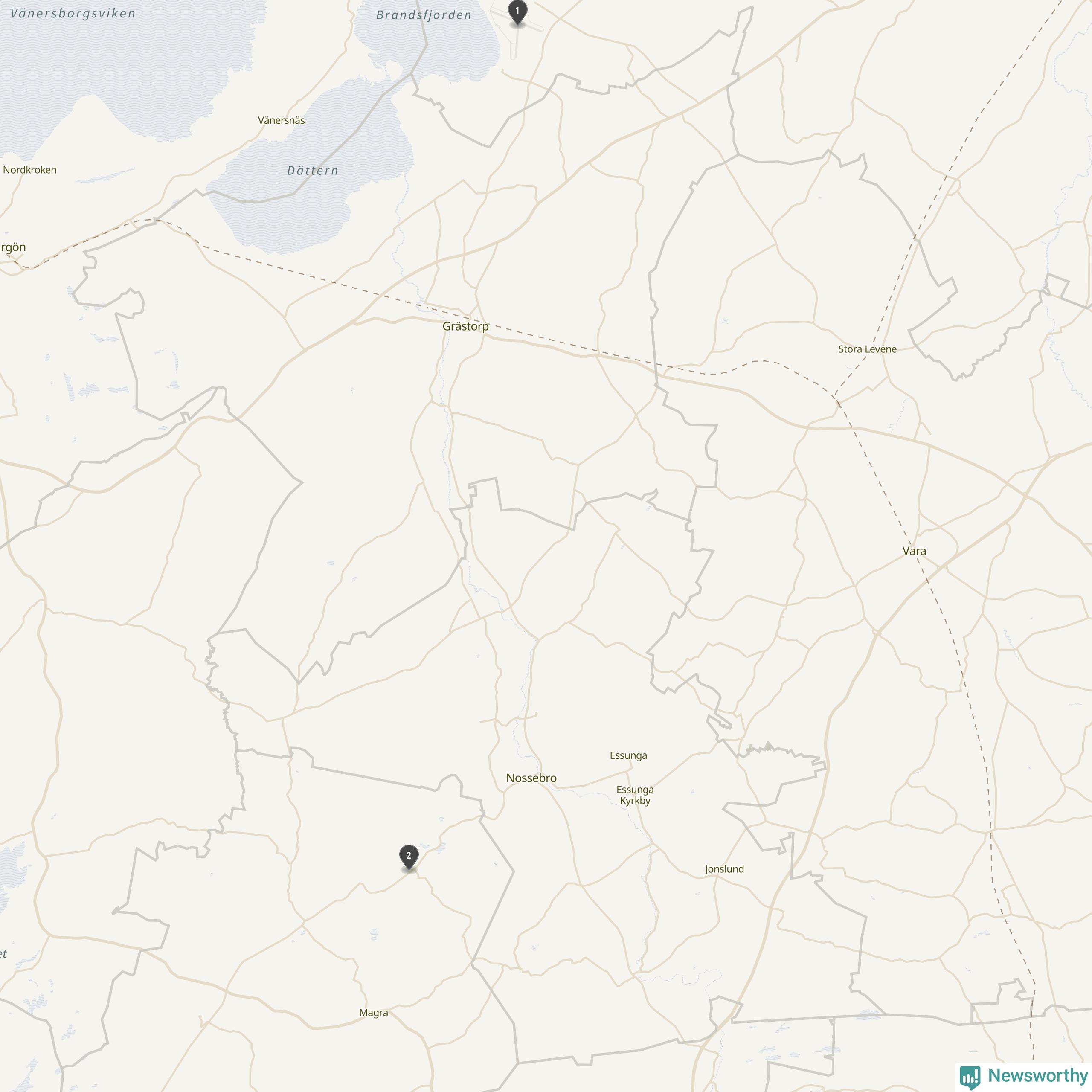1092x1092 pixels.
Task: Select the Nossebro town label
Action: 531,778
